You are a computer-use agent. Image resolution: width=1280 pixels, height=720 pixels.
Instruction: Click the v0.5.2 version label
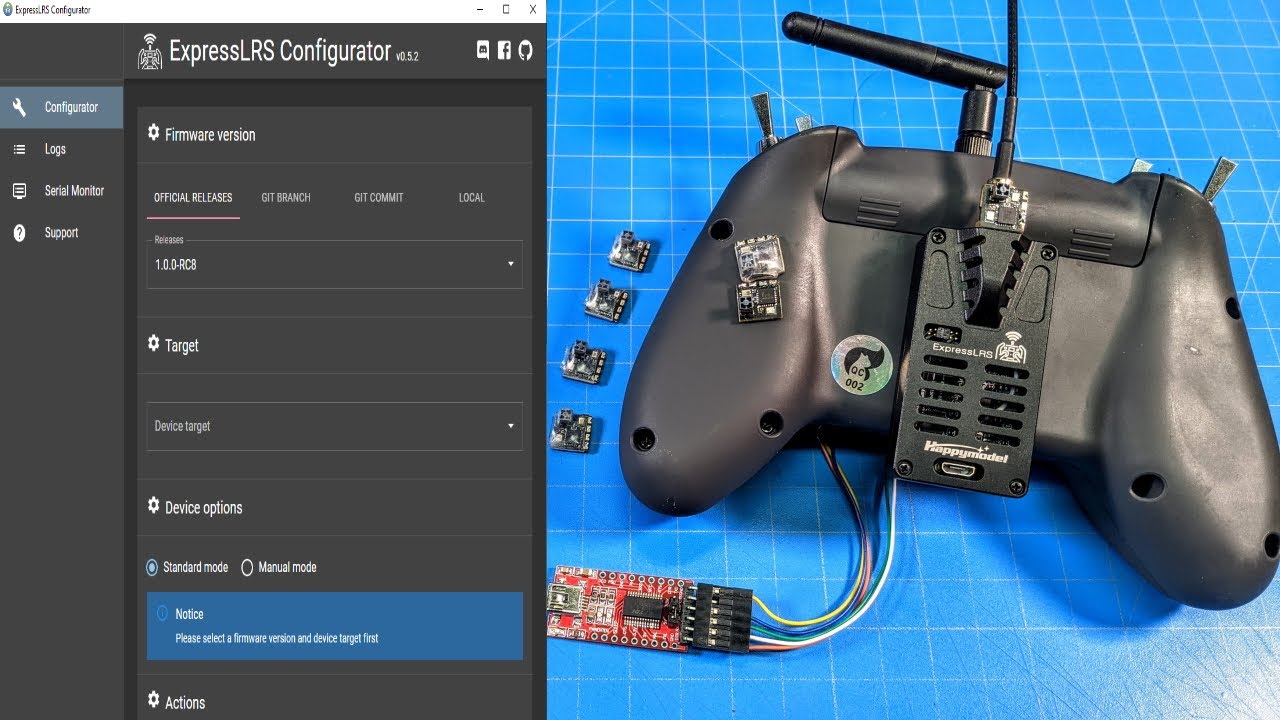(407, 57)
